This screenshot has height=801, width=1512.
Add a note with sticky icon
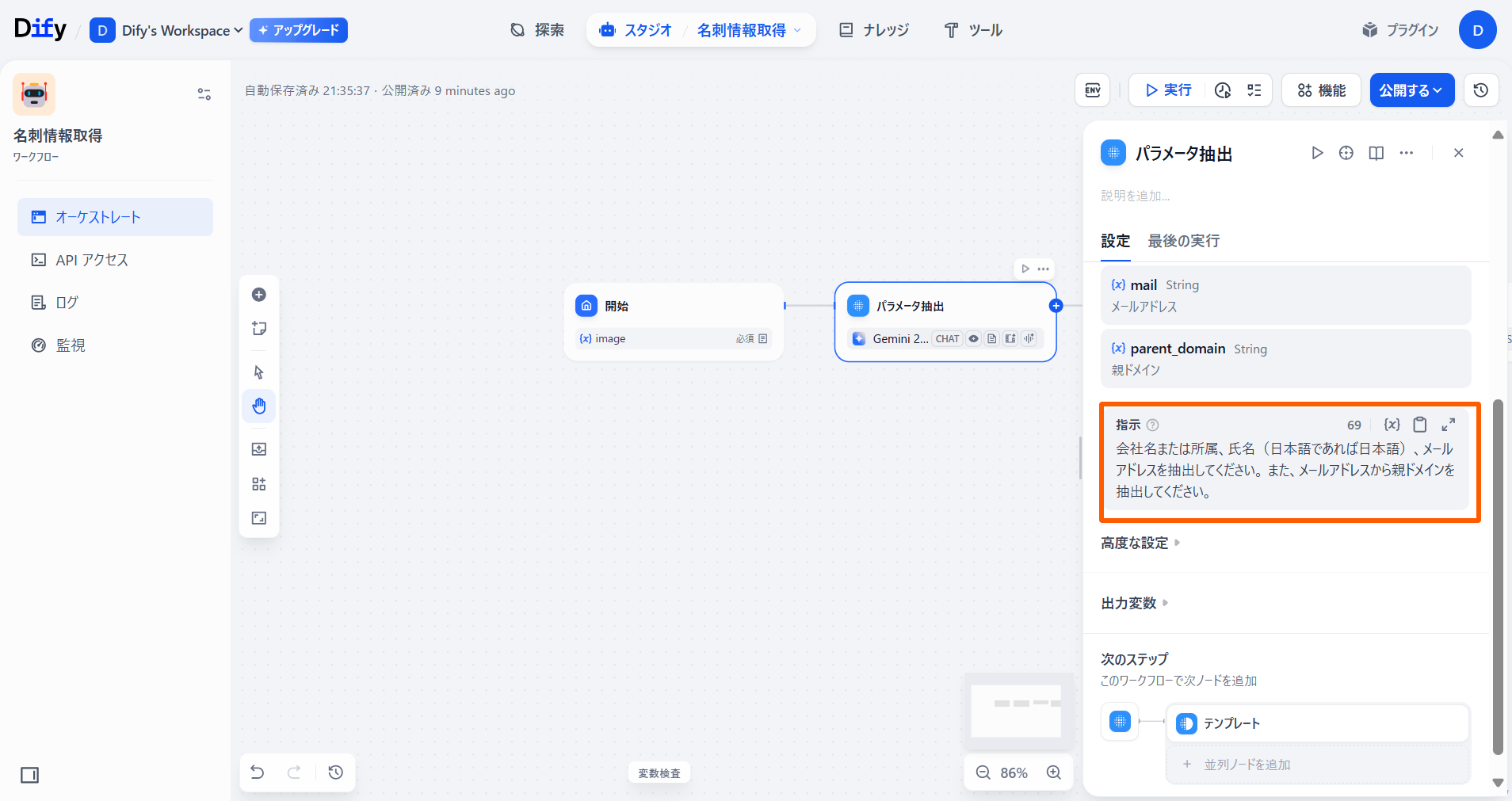point(259,329)
